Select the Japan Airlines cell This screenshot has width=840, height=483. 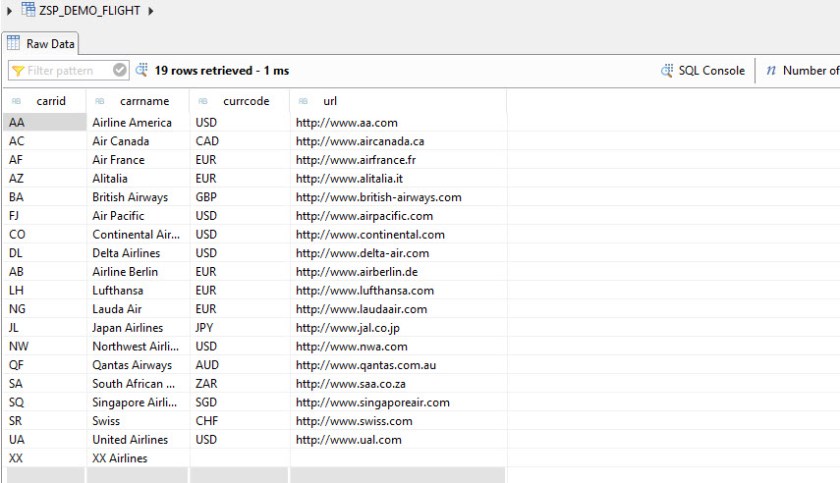138,328
